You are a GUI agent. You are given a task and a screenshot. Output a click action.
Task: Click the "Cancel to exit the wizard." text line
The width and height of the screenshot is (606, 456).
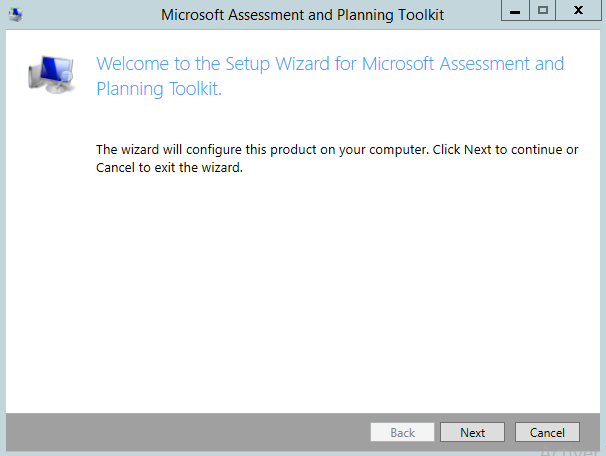(x=170, y=167)
